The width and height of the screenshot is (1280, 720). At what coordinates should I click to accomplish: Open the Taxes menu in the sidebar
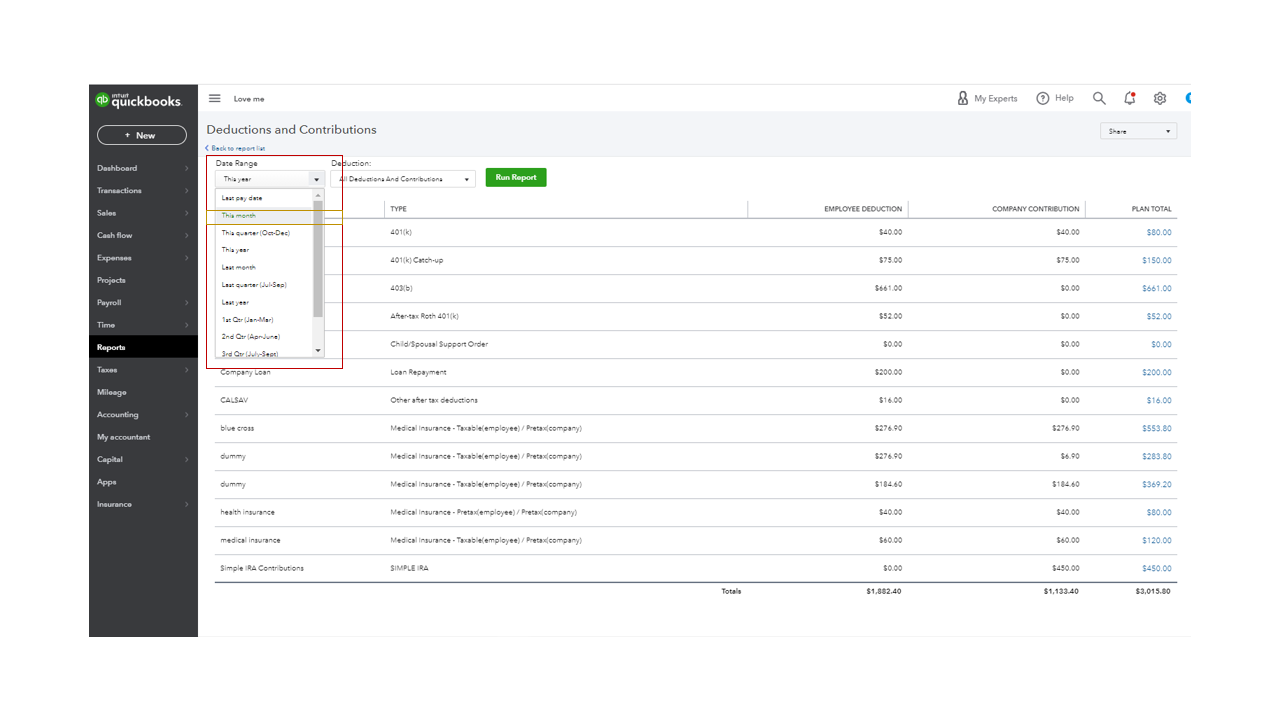(107, 369)
